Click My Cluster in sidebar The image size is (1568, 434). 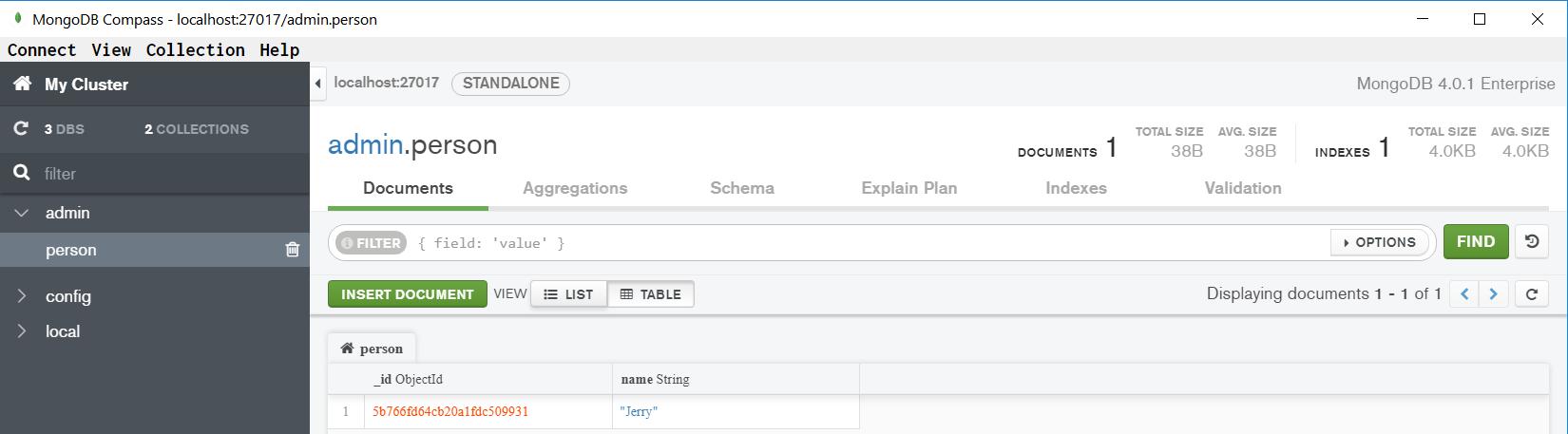(x=86, y=85)
